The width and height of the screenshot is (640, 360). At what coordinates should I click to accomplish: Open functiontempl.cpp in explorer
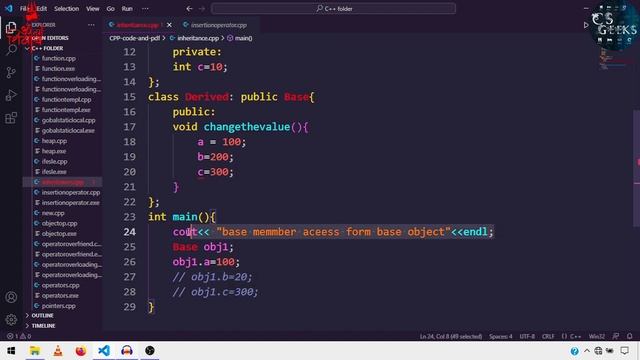[66, 100]
